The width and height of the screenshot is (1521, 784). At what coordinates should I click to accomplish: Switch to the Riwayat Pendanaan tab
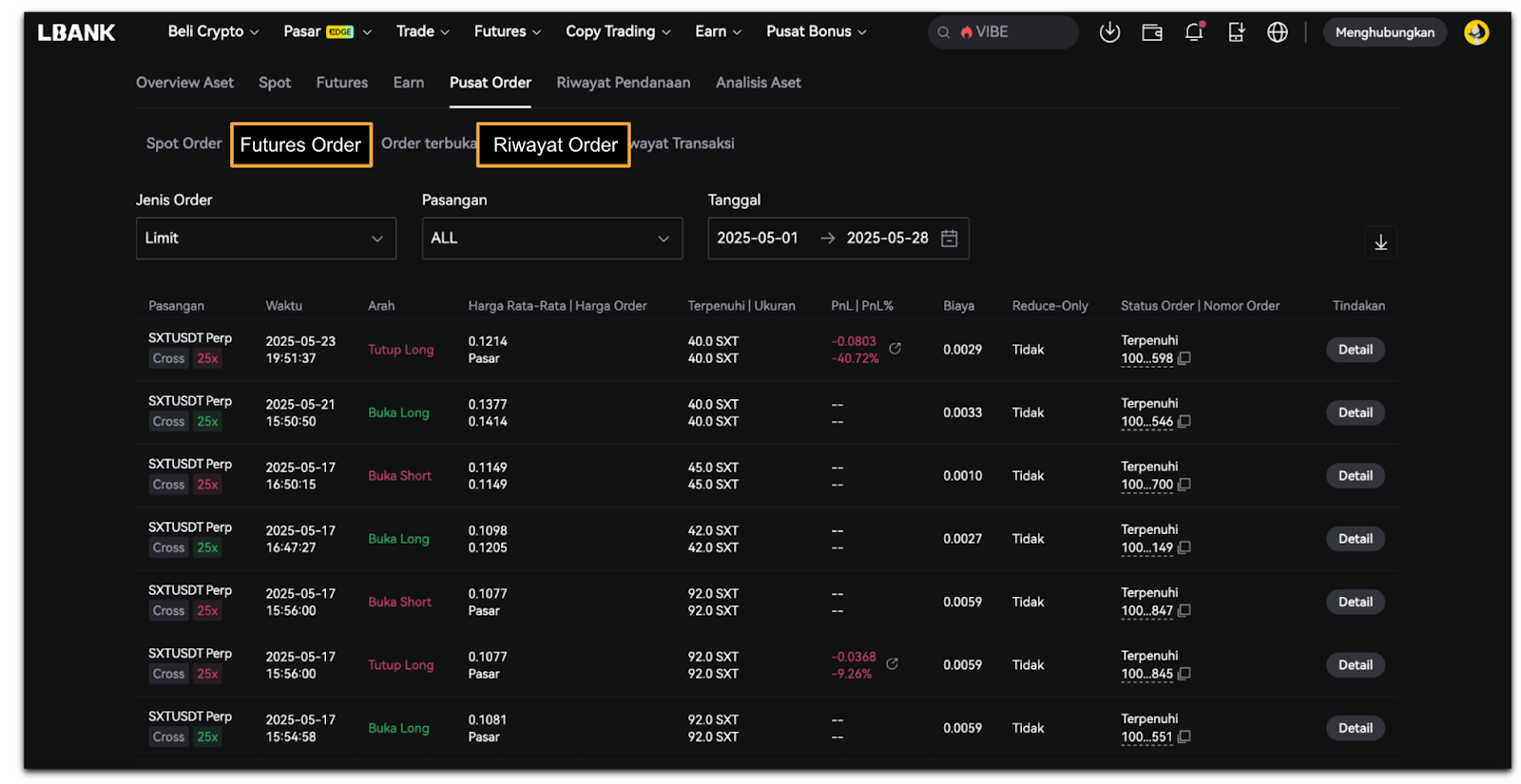point(623,83)
